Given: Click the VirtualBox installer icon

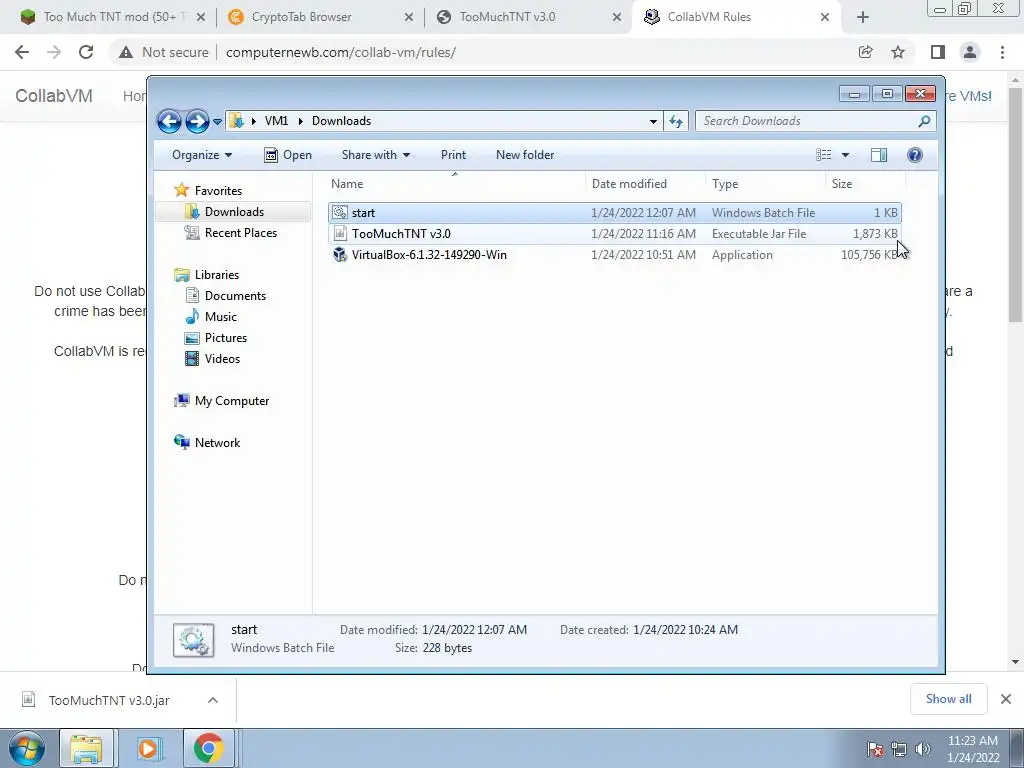Looking at the screenshot, I should [x=340, y=255].
